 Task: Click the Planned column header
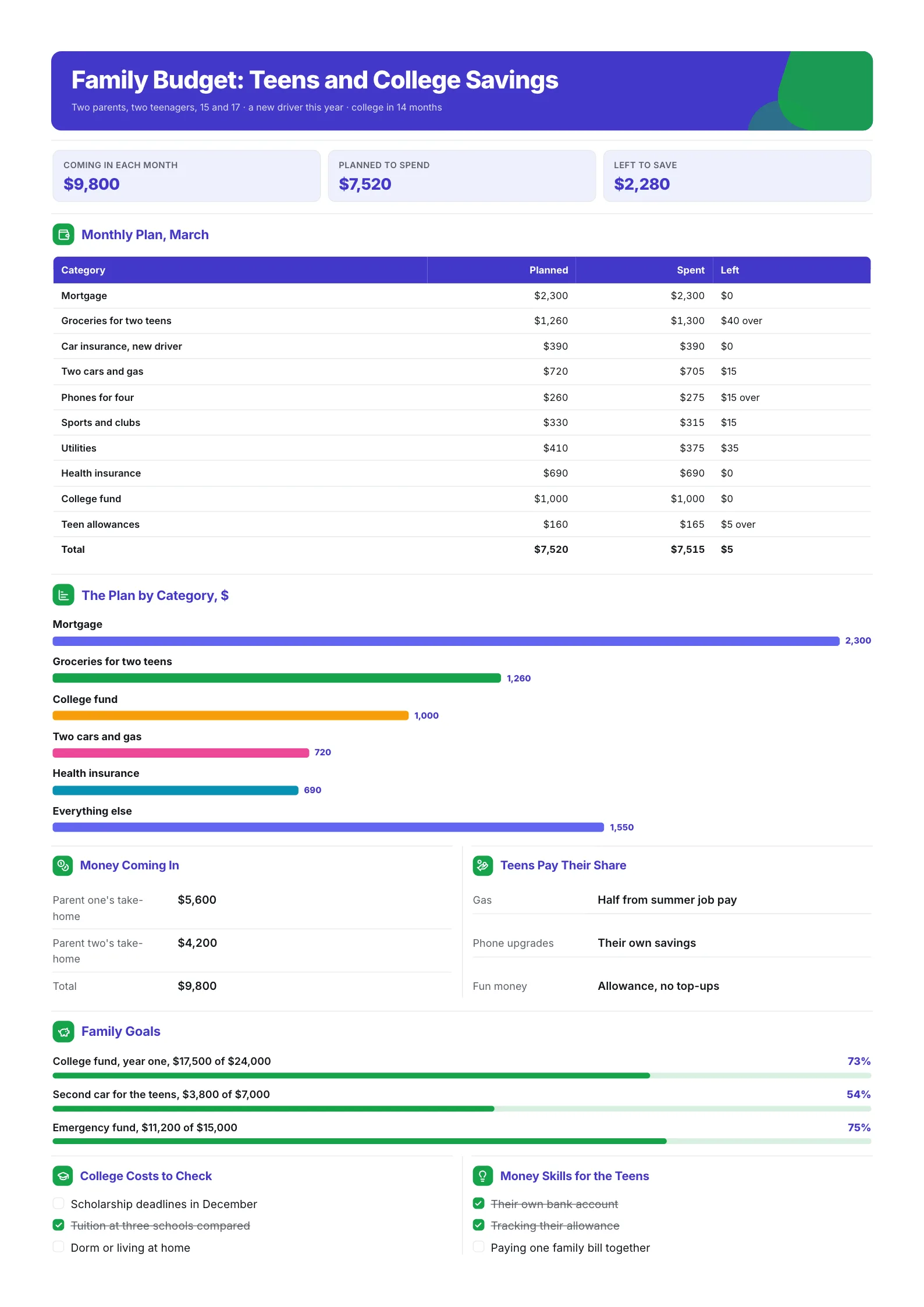[502, 270]
